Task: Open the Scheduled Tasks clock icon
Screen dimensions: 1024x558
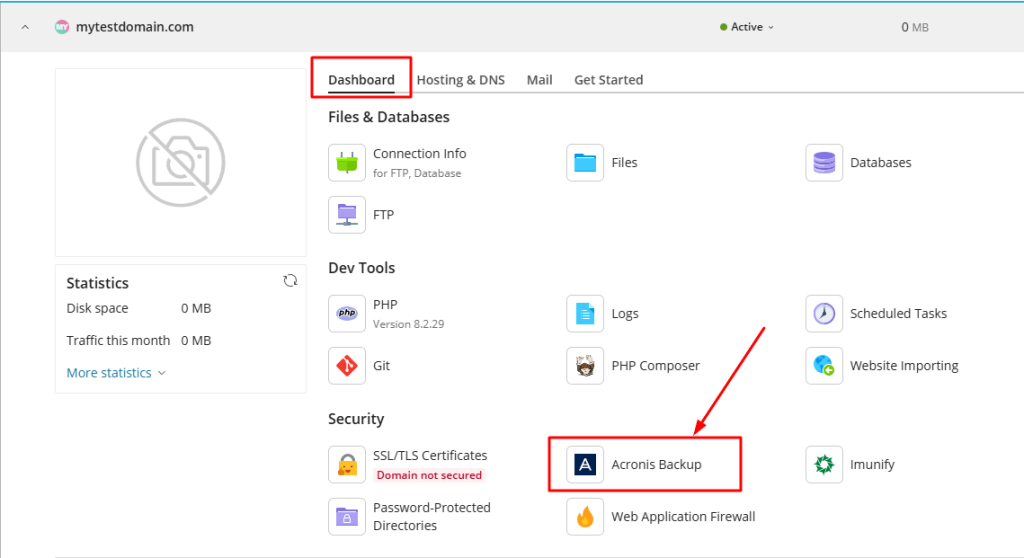Action: (824, 313)
